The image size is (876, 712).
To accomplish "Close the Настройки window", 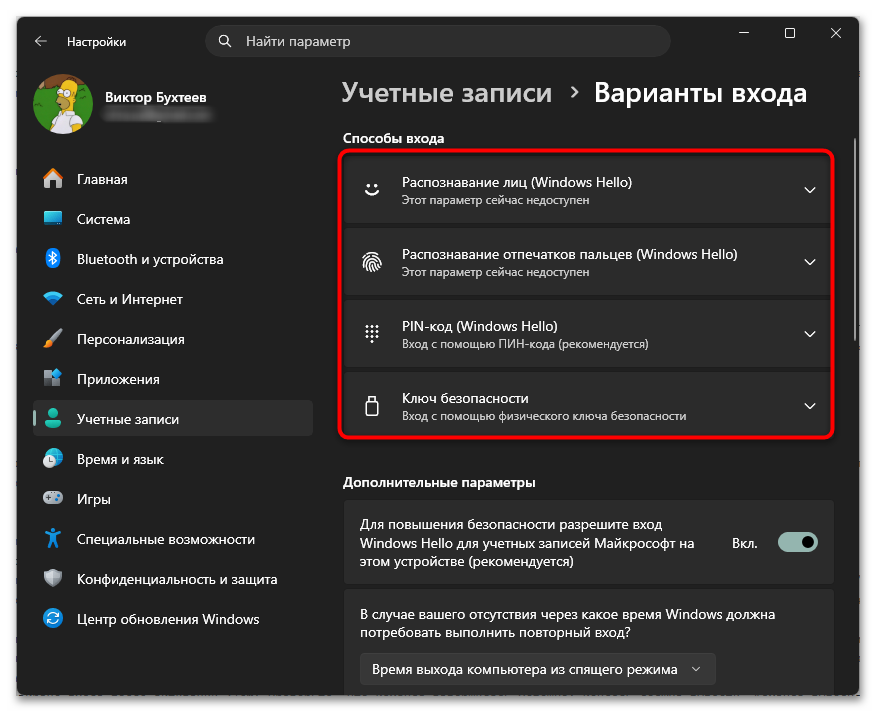I will pos(835,33).
